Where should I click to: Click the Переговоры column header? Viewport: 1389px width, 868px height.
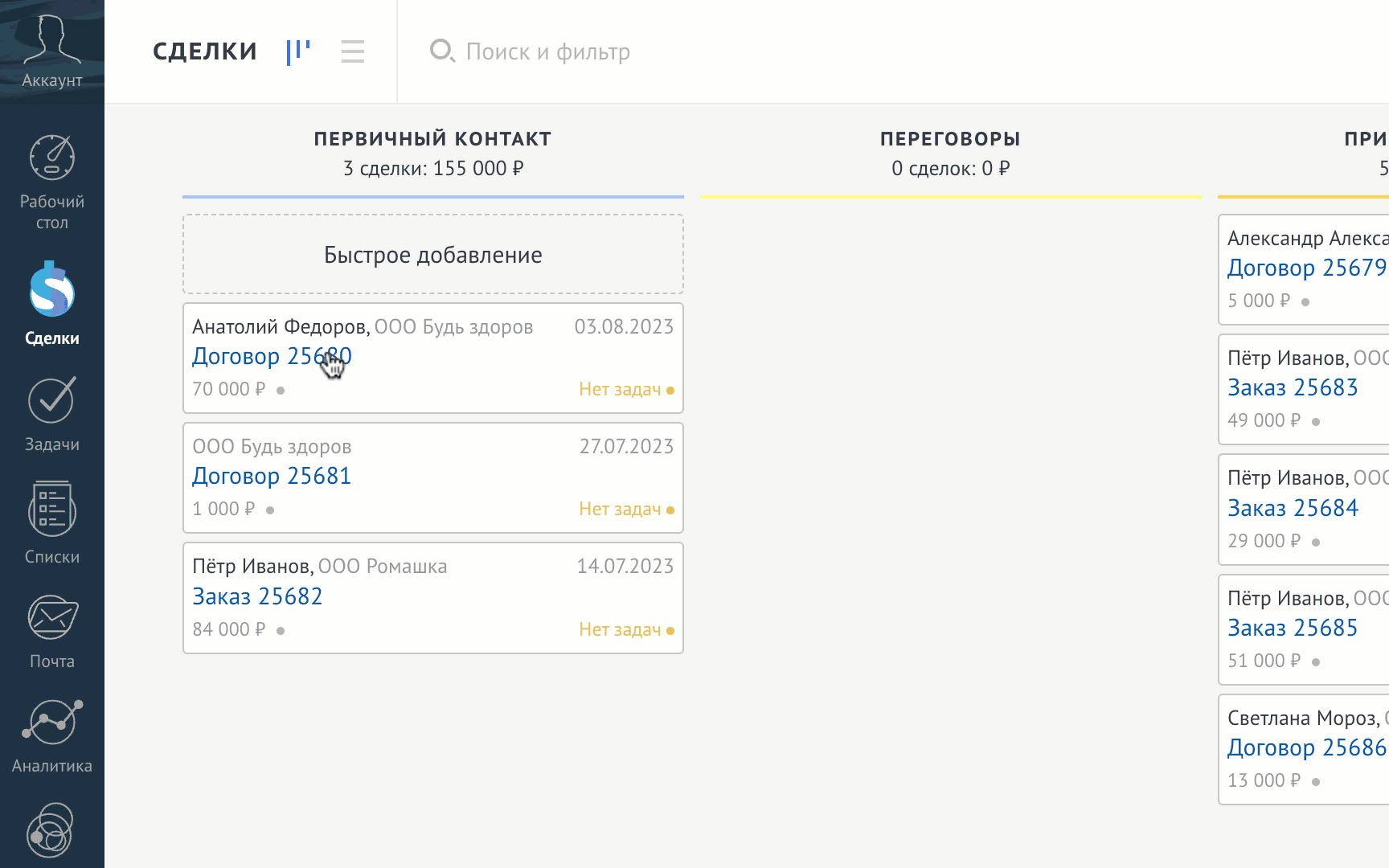949,139
